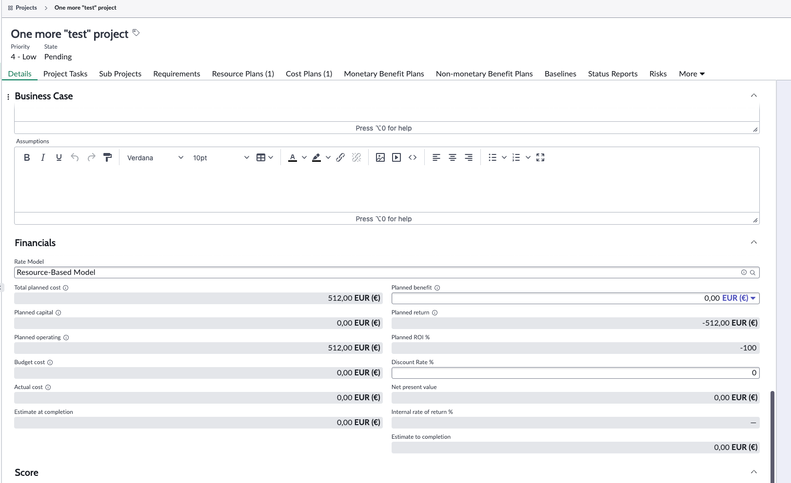Viewport: 791px width, 483px height.
Task: Collapse the Score section
Action: pyautogui.click(x=754, y=472)
